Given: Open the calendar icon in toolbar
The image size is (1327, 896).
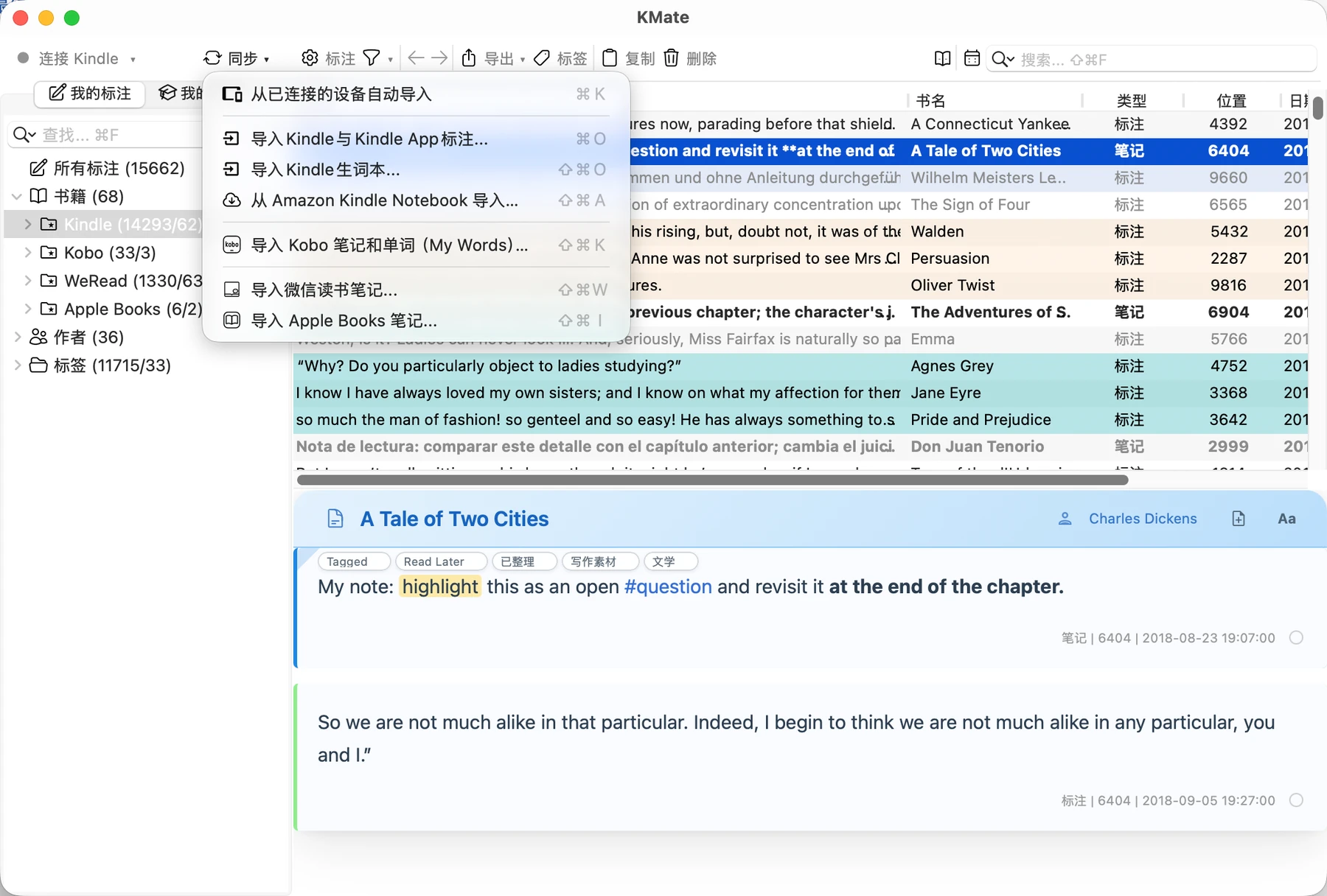Looking at the screenshot, I should (972, 58).
